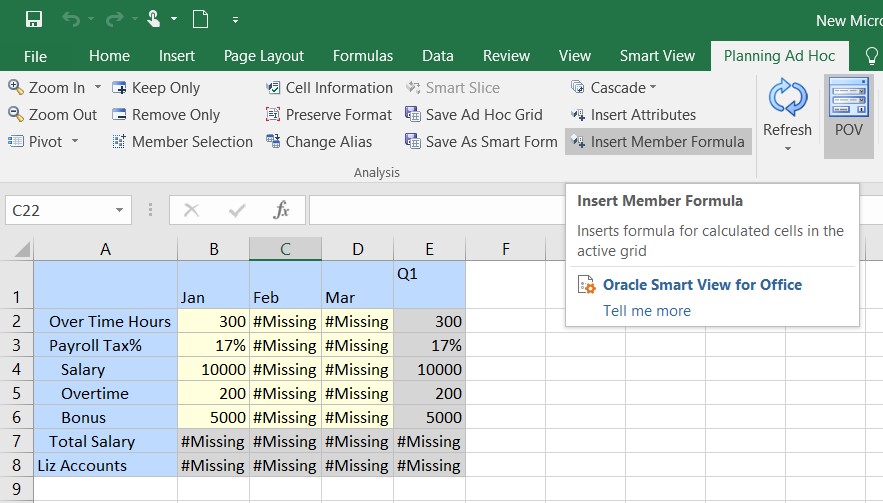
Task: Select column C header
Action: [285, 249]
